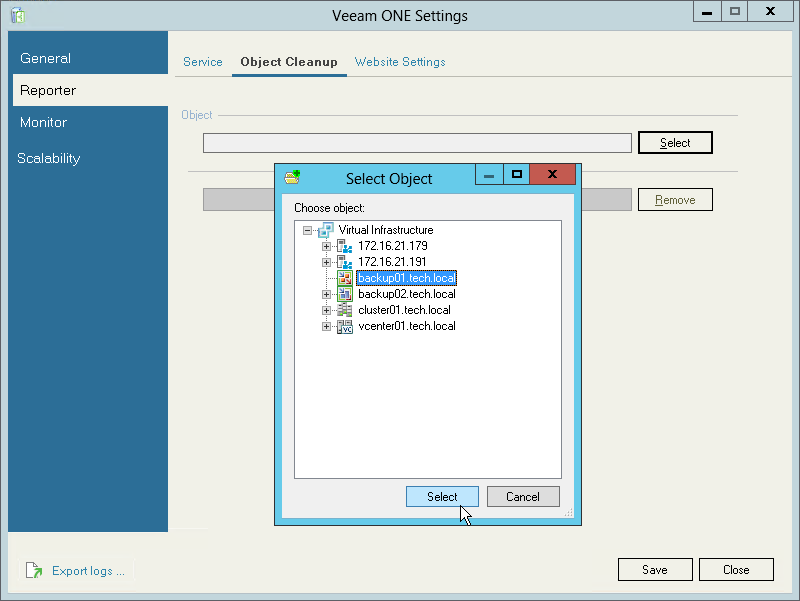Expand the 172.16.21.179 tree node
The width and height of the screenshot is (800, 601).
click(x=326, y=246)
